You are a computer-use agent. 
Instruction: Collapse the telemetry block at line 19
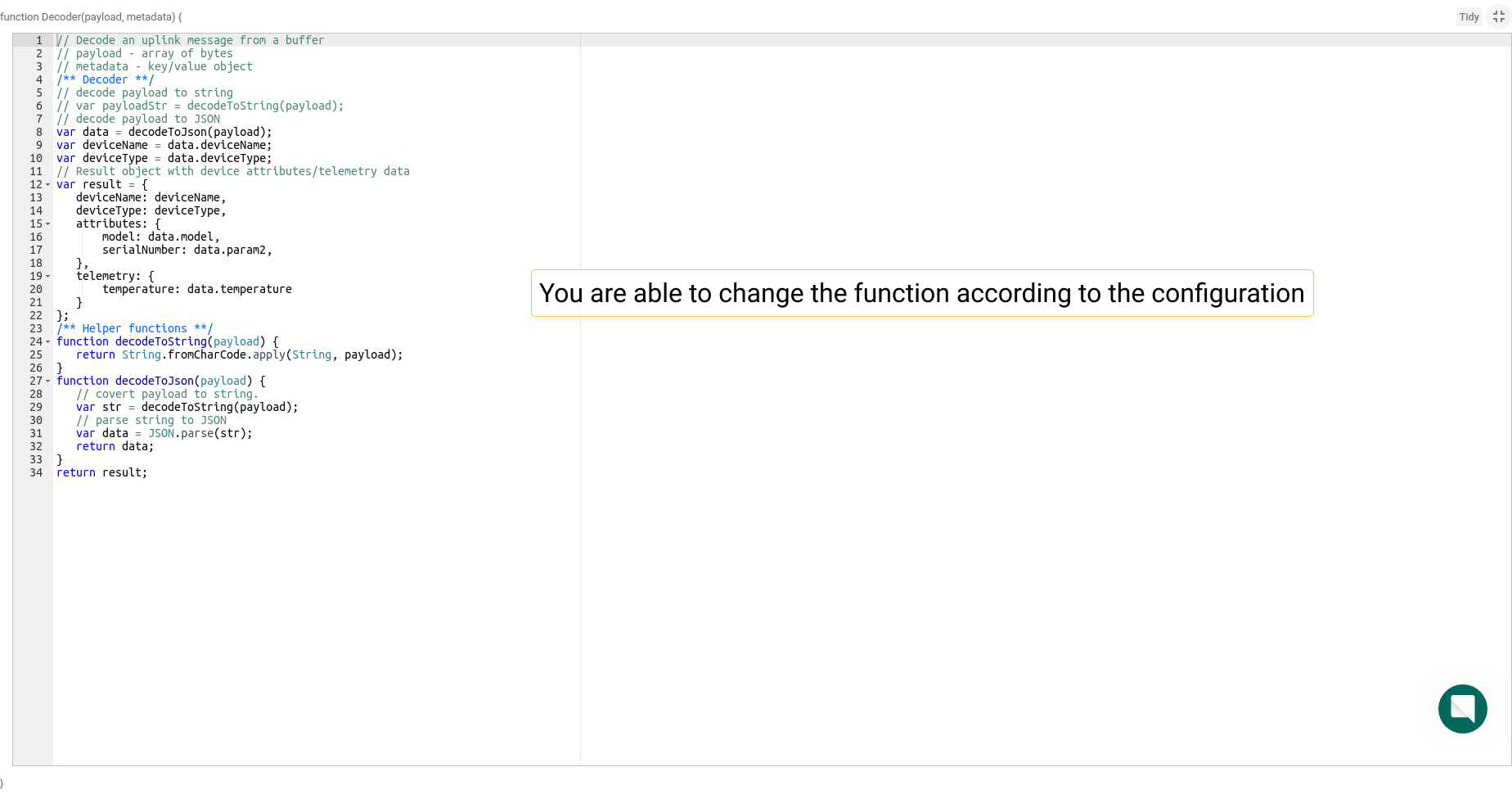click(47, 276)
